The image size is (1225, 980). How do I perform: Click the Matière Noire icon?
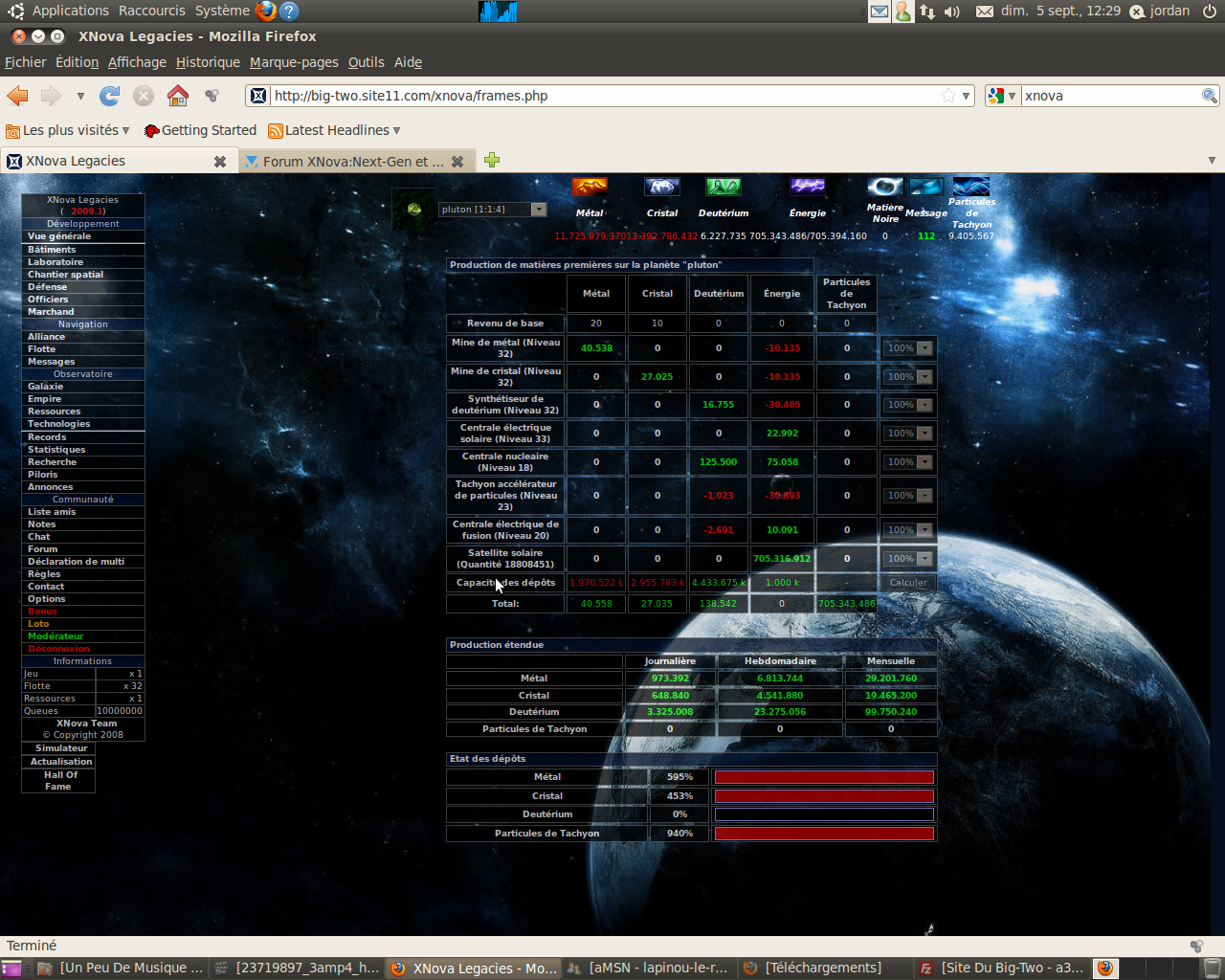885,187
